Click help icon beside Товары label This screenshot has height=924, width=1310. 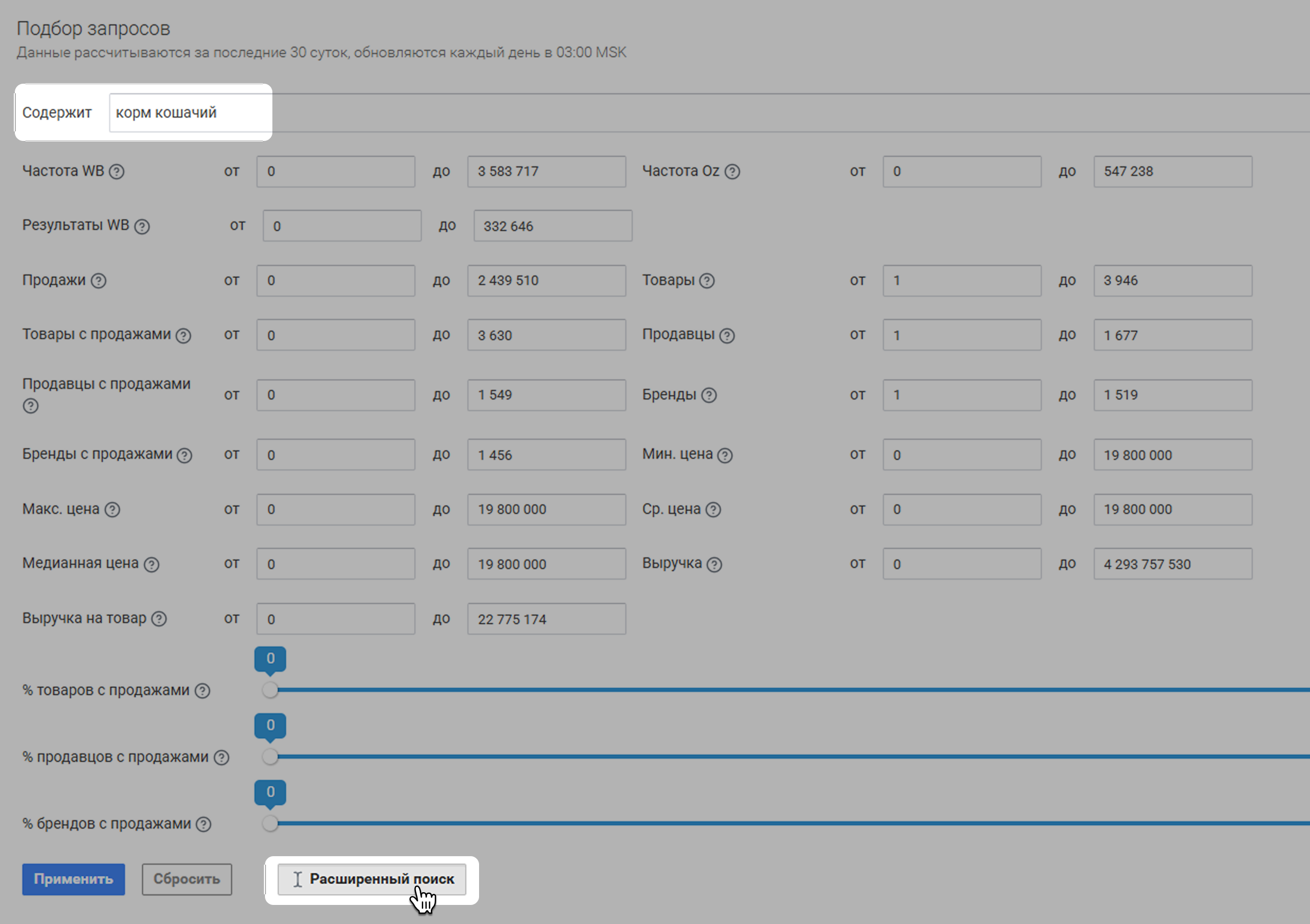point(707,281)
